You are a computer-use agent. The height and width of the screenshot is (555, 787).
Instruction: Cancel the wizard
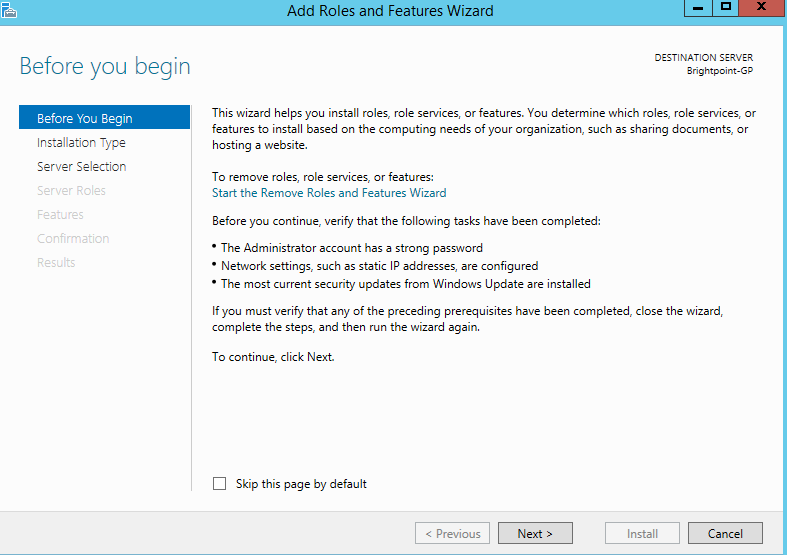click(725, 534)
